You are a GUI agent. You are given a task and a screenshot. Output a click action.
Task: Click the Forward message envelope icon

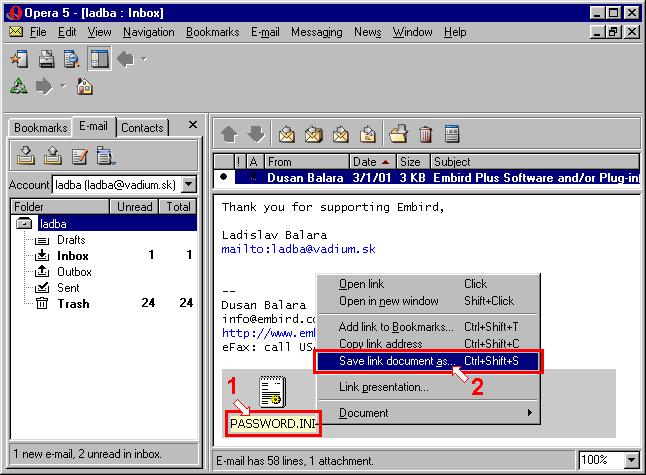pos(340,134)
